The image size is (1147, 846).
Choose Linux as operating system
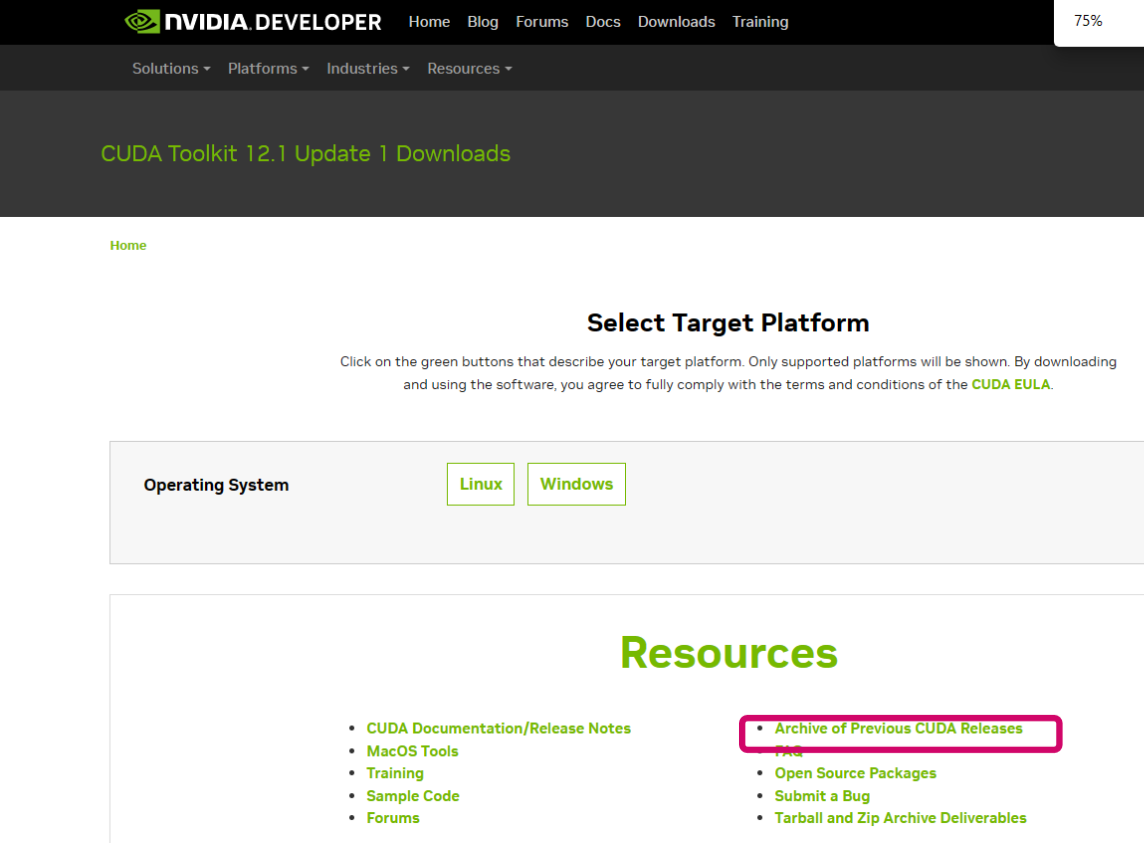[481, 484]
